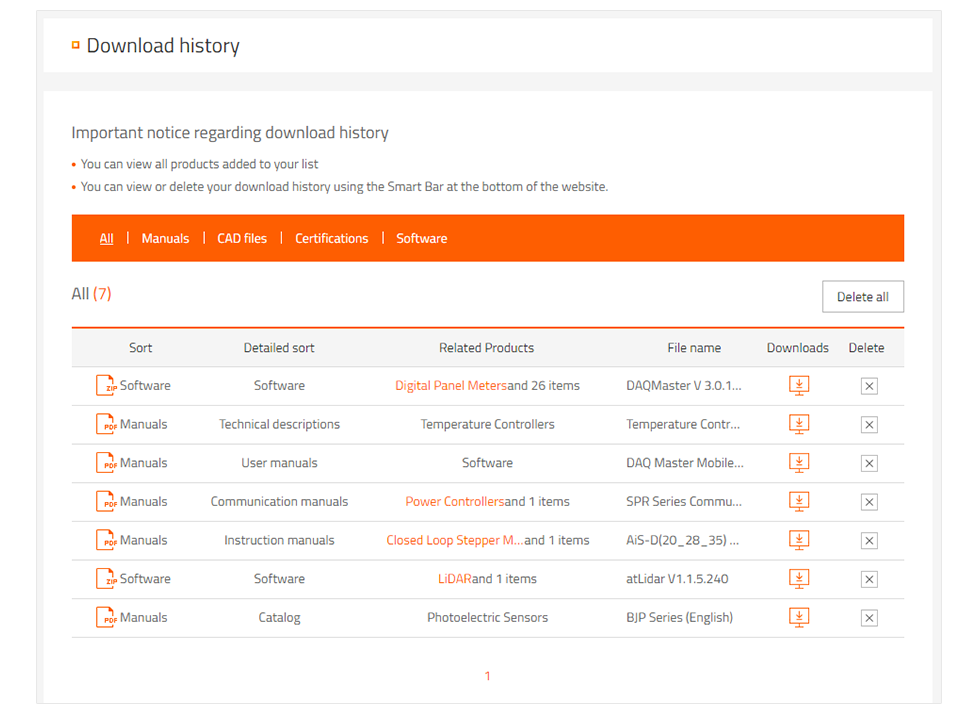
Task: Click PDF icon in Instruction manuals row
Action: pos(106,540)
